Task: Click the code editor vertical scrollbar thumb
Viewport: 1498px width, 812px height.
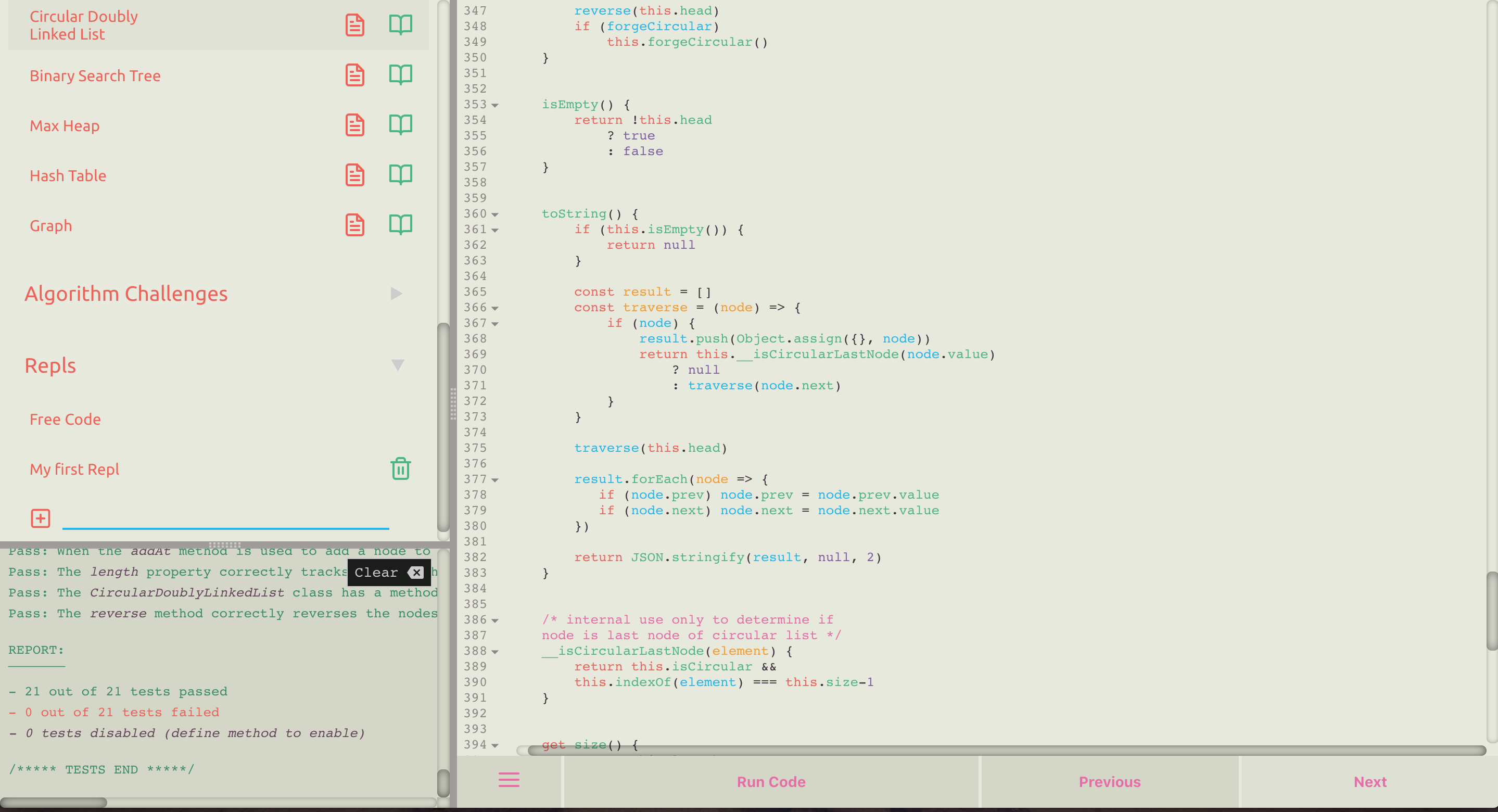Action: click(1492, 611)
